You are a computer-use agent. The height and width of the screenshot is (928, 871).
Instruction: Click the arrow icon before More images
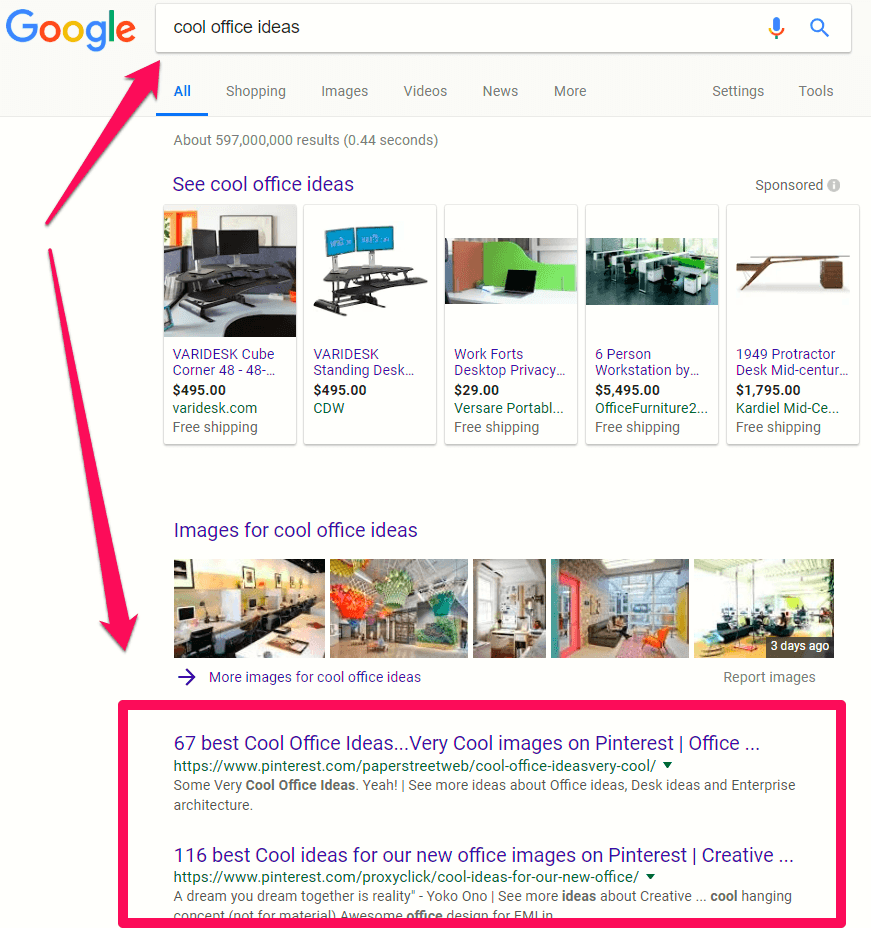[x=187, y=677]
